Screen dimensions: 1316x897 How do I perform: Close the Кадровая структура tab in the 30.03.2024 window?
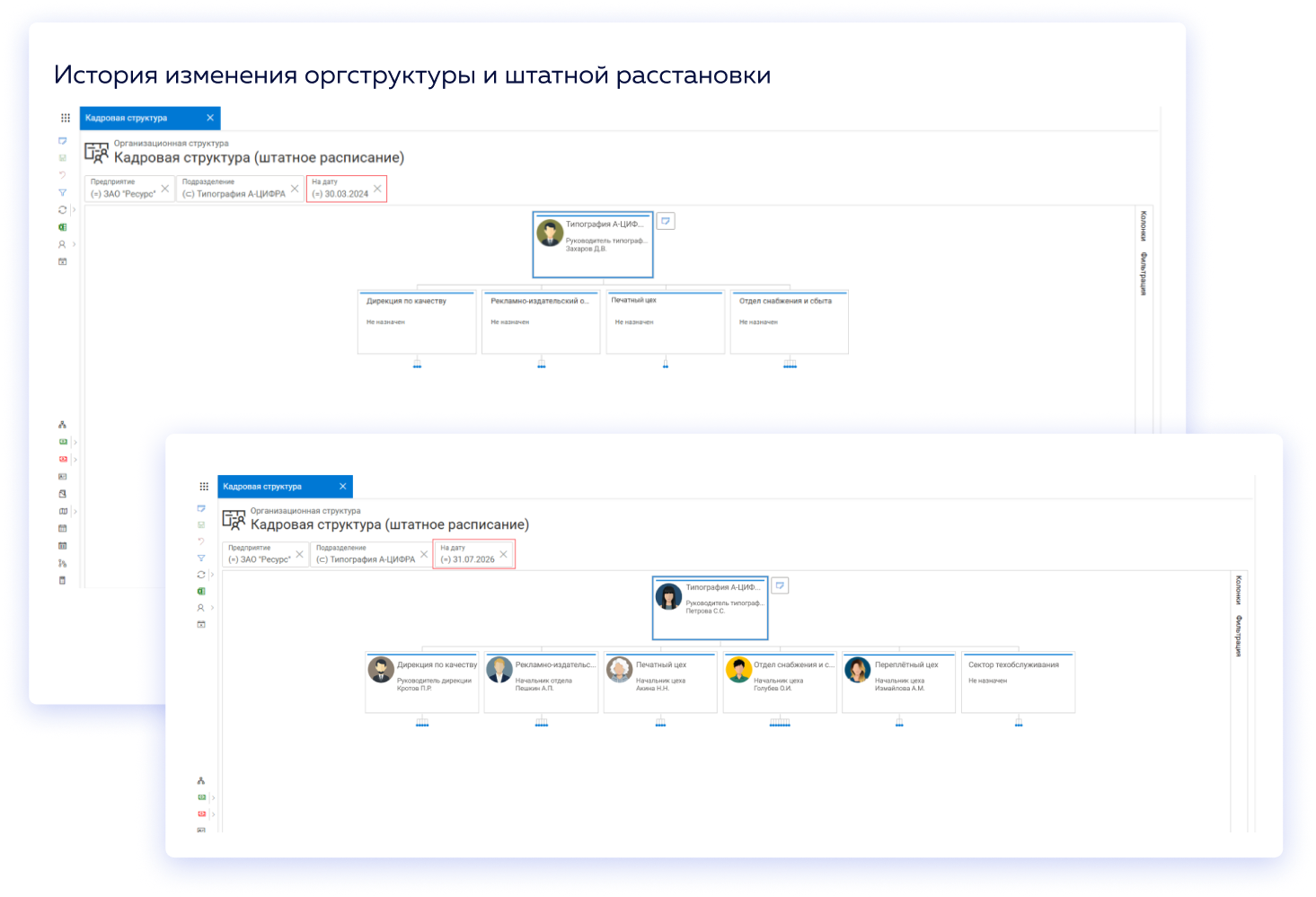[x=210, y=118]
